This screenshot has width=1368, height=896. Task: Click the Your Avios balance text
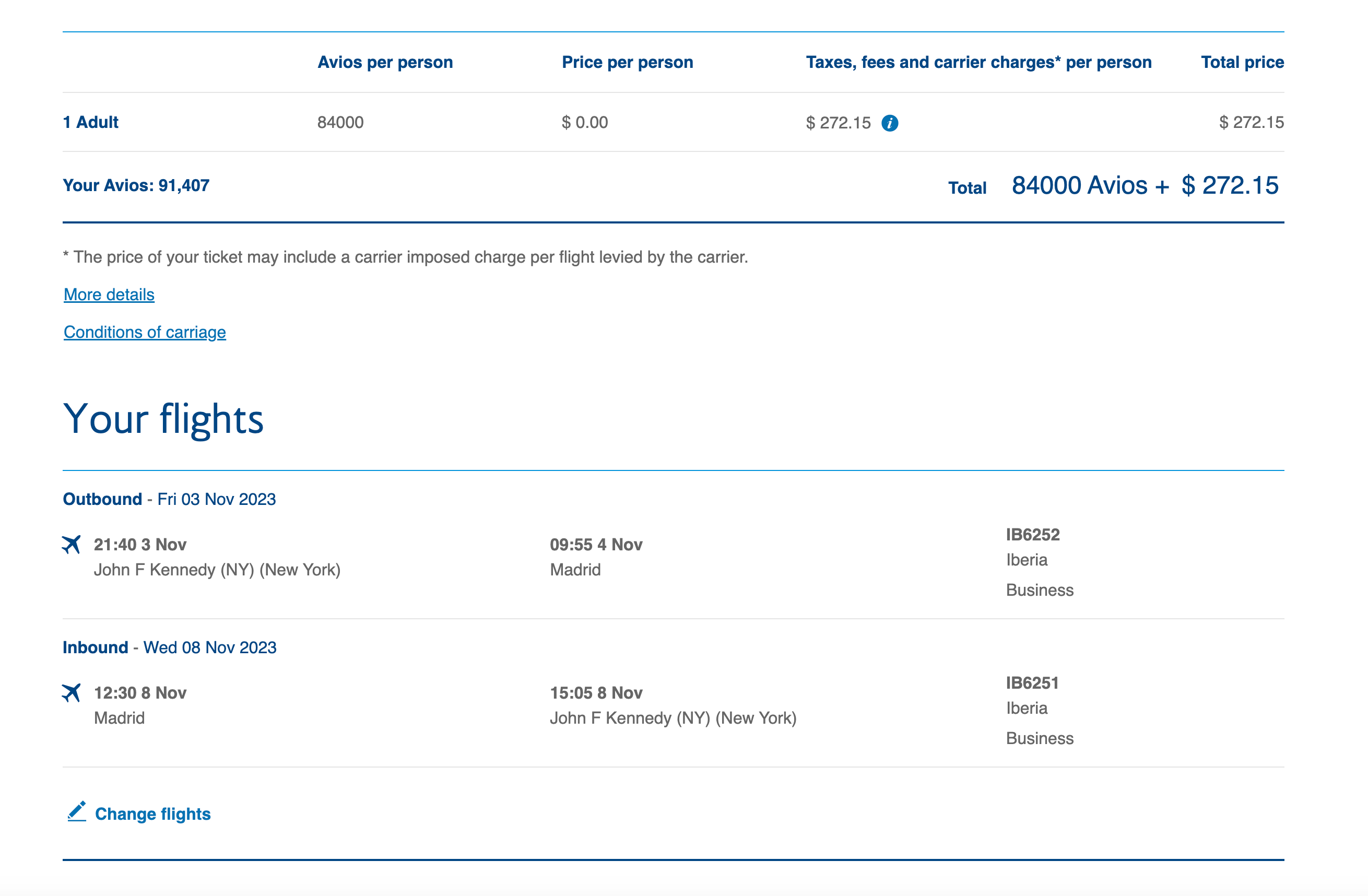136,186
